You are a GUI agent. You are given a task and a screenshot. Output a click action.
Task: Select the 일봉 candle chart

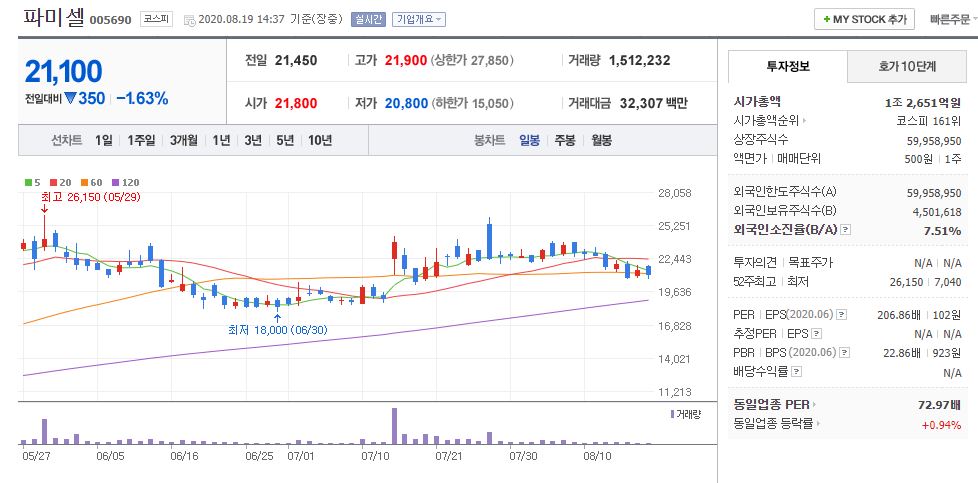(530, 140)
